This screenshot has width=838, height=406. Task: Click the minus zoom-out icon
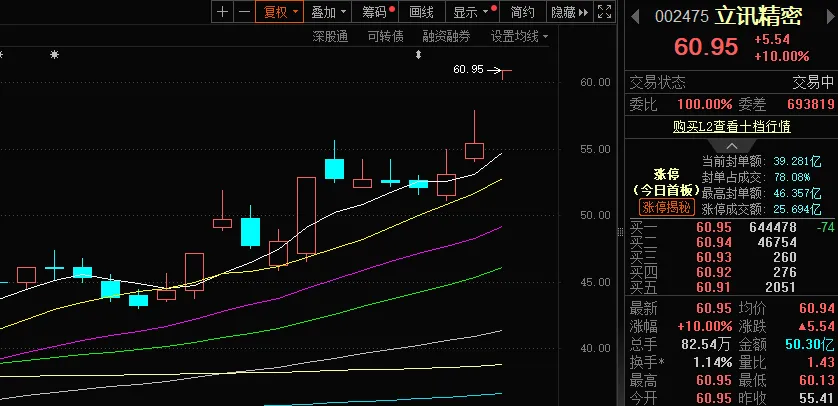[x=244, y=12]
